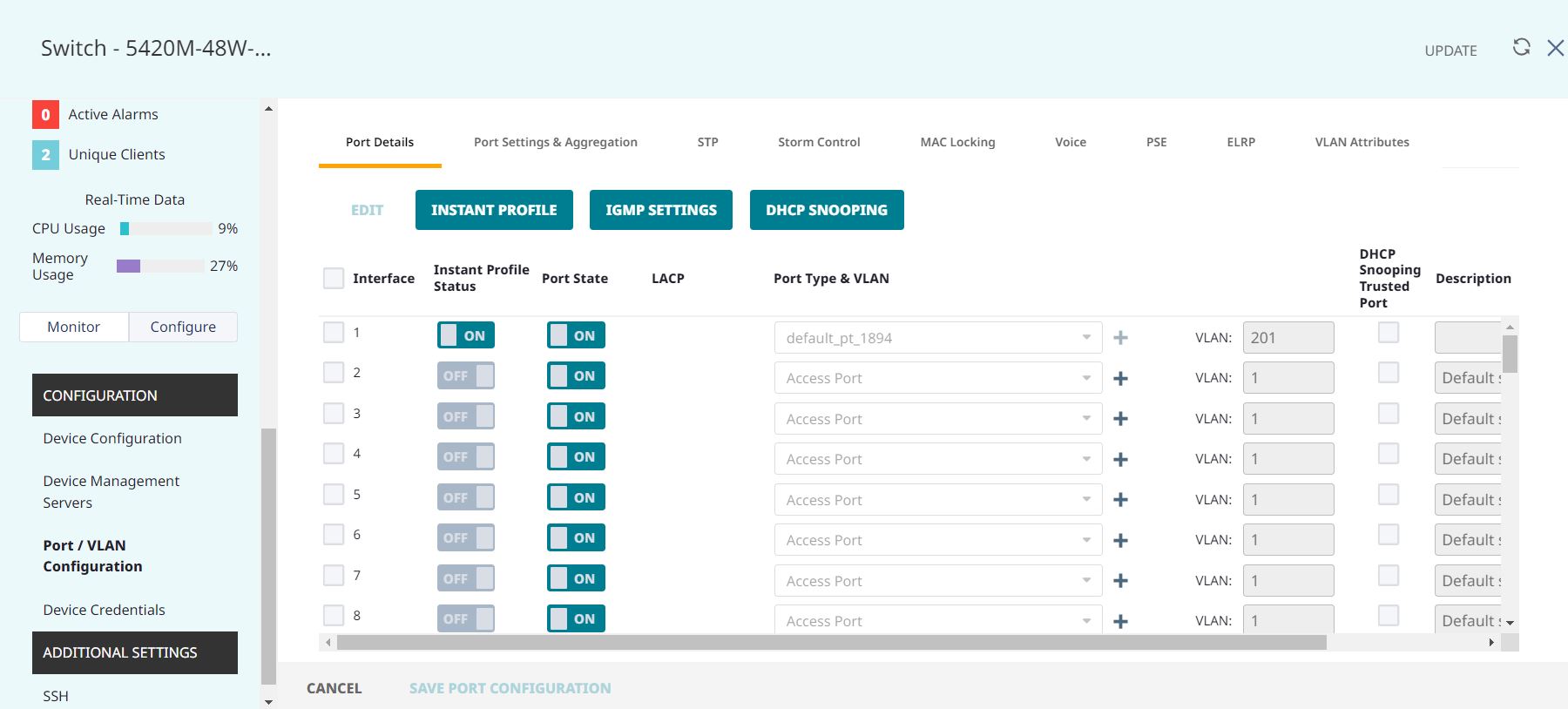Screen dimensions: 1568x709
Task: Close the switch panel with X icon
Action: [1555, 48]
